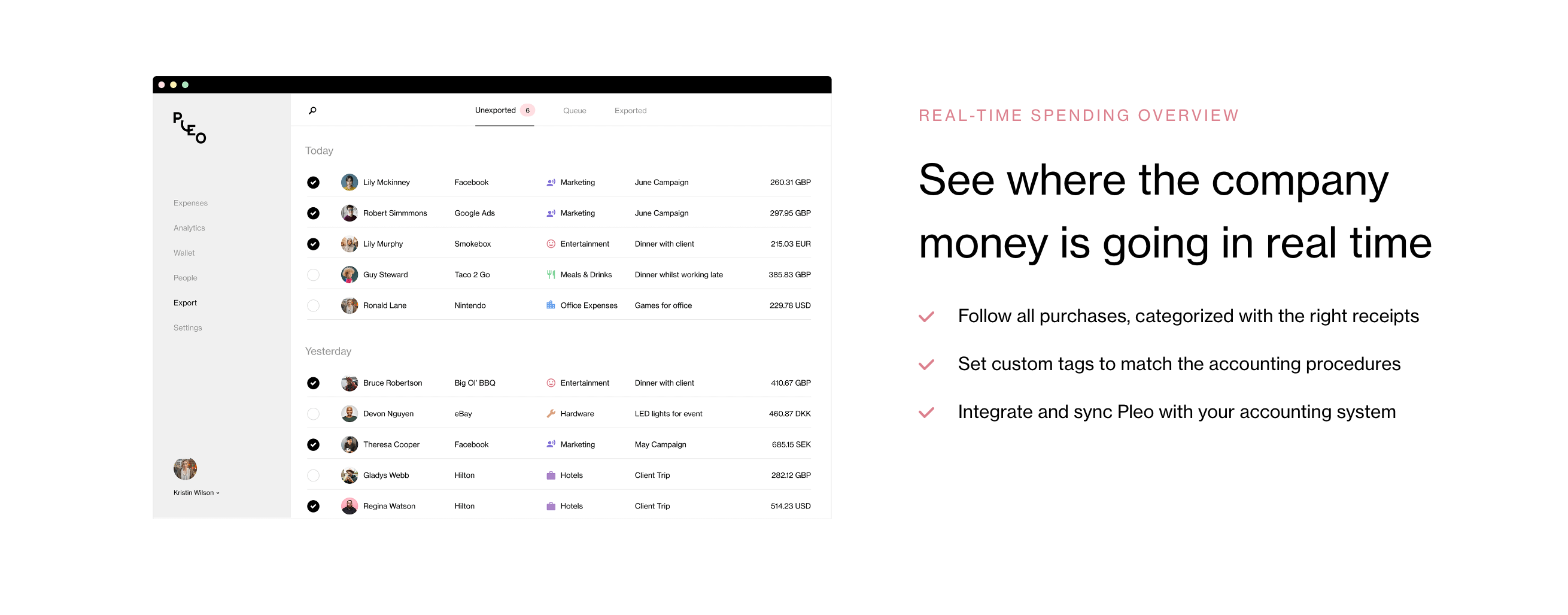Click Hardware wrench icon

(551, 414)
